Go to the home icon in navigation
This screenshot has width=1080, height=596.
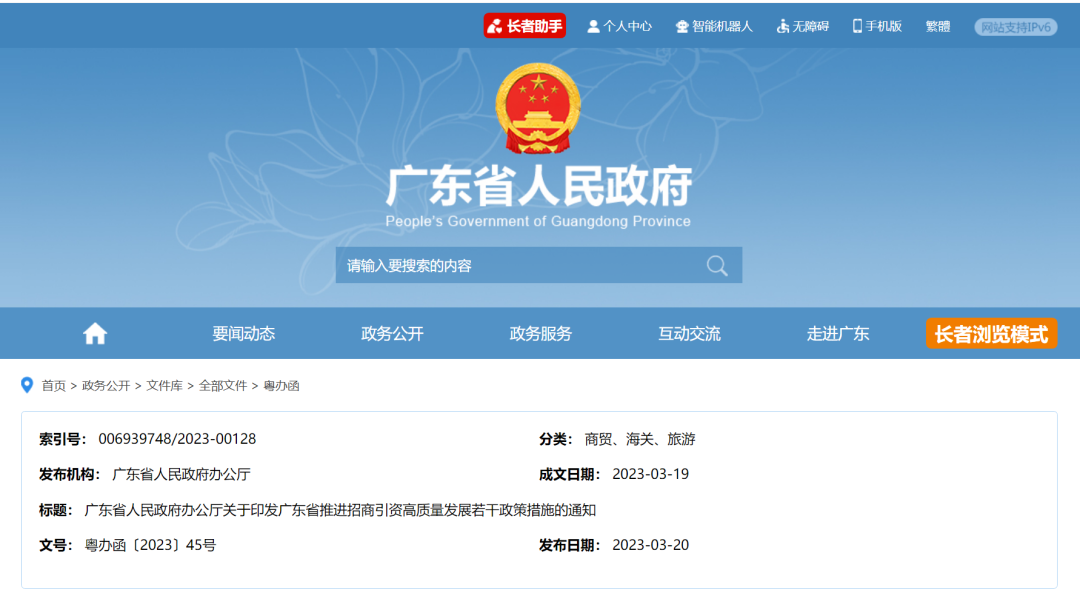pyautogui.click(x=95, y=333)
